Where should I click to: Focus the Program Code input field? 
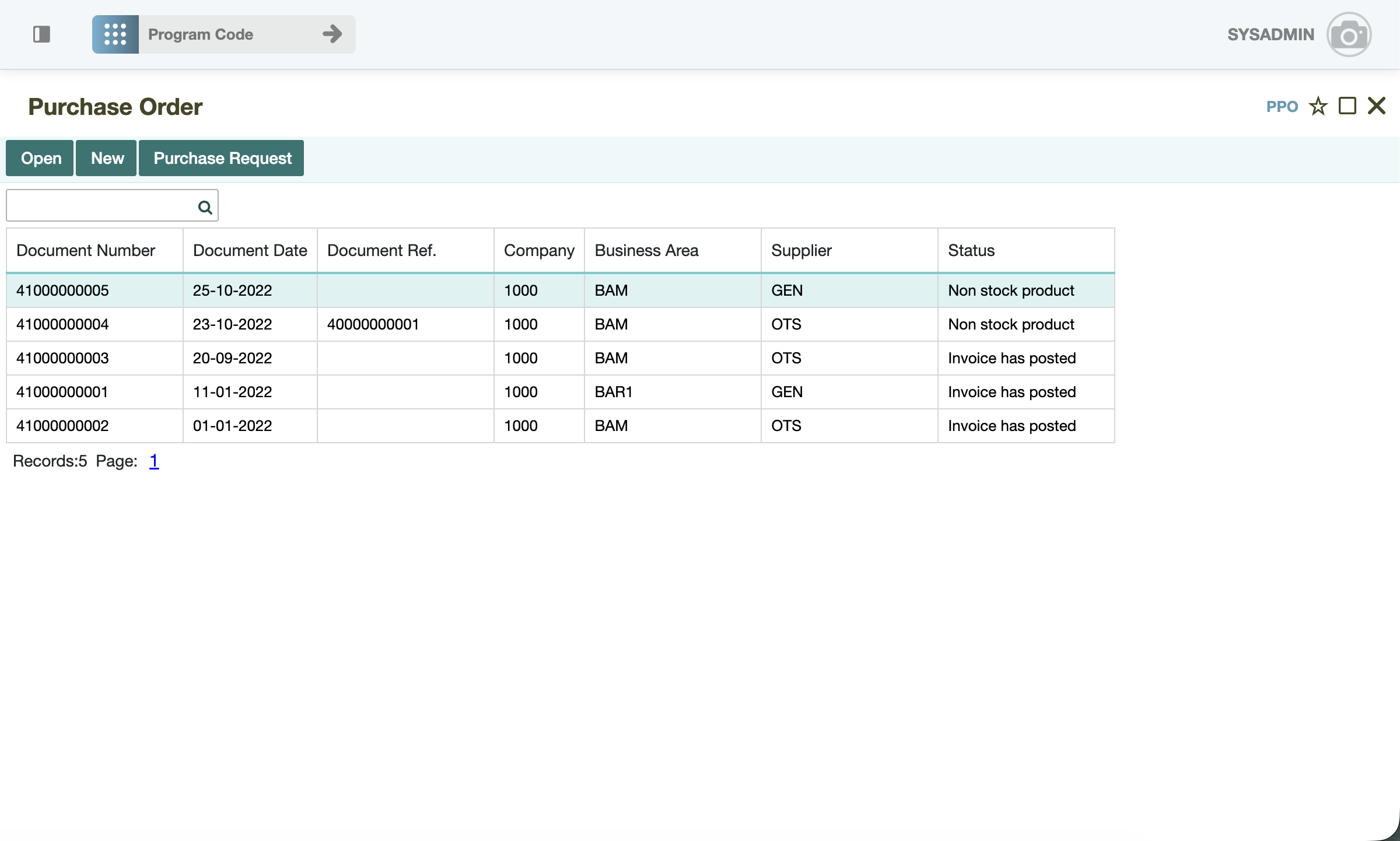228,34
